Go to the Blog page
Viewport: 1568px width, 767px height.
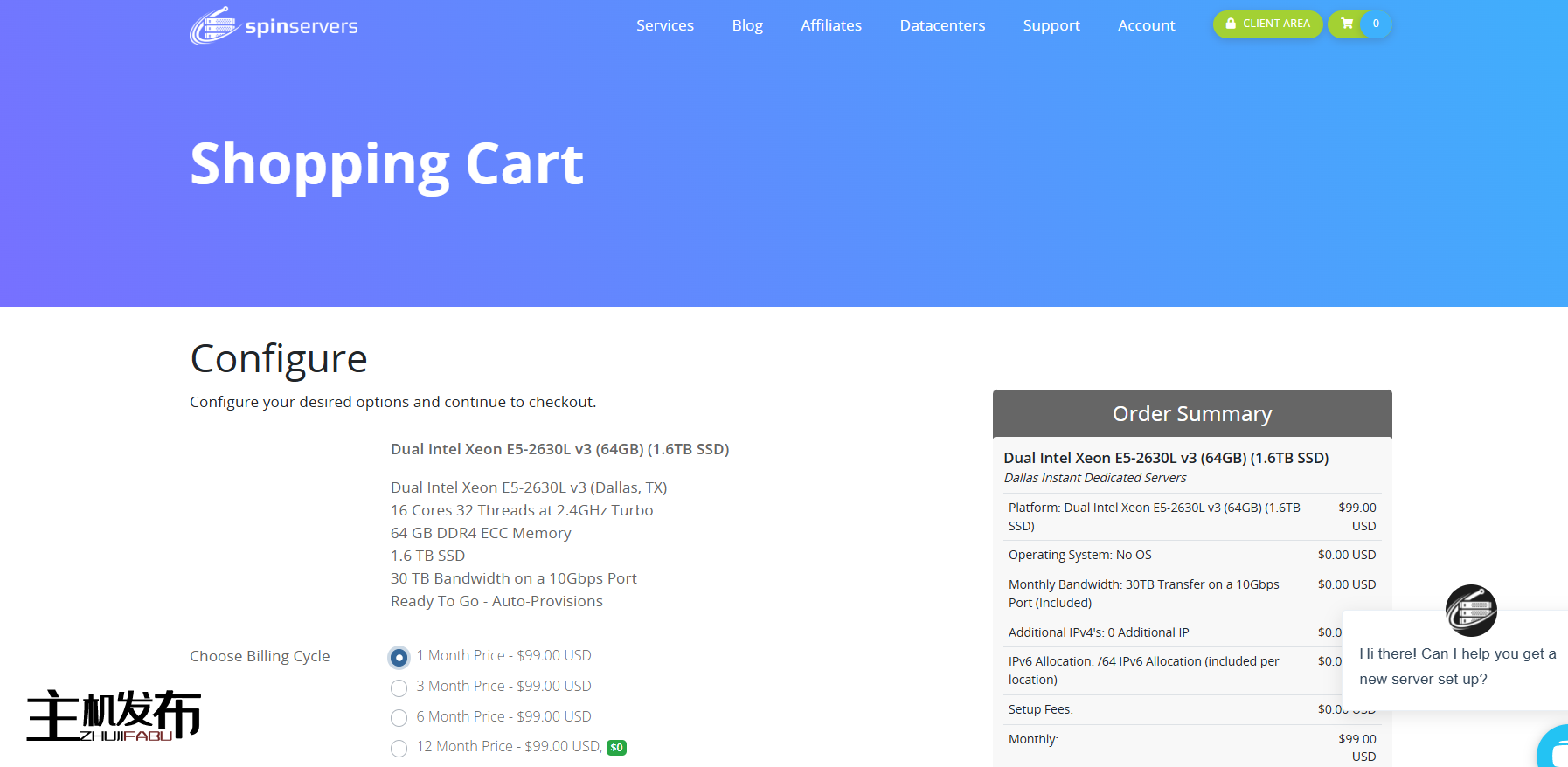tap(747, 25)
